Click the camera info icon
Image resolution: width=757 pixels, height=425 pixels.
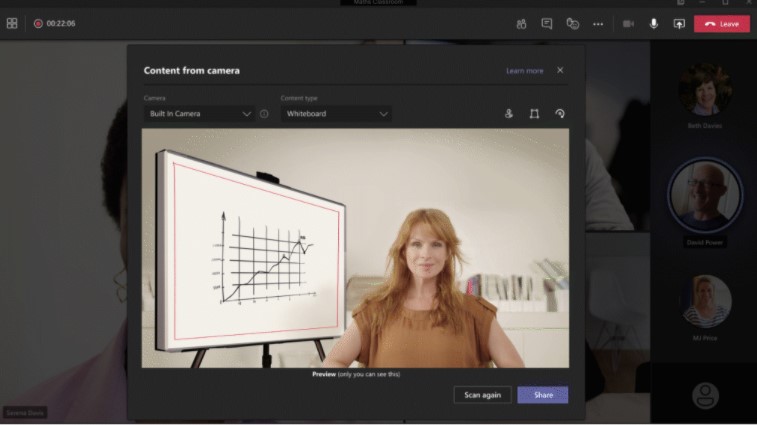click(x=264, y=114)
